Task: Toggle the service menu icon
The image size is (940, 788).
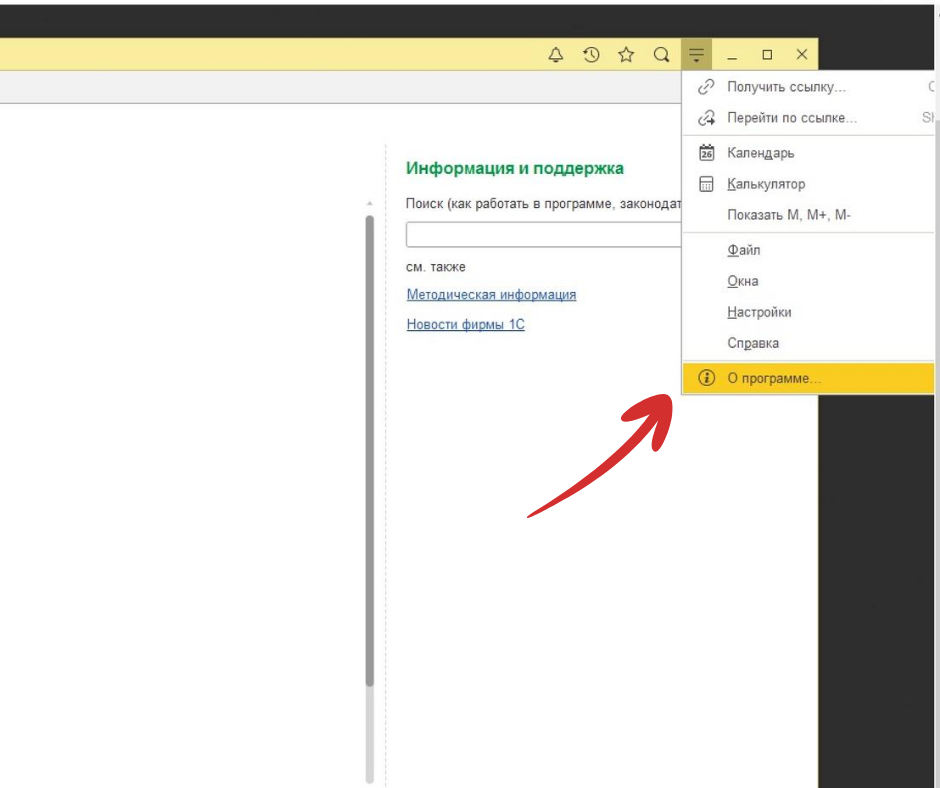Action: coord(697,55)
